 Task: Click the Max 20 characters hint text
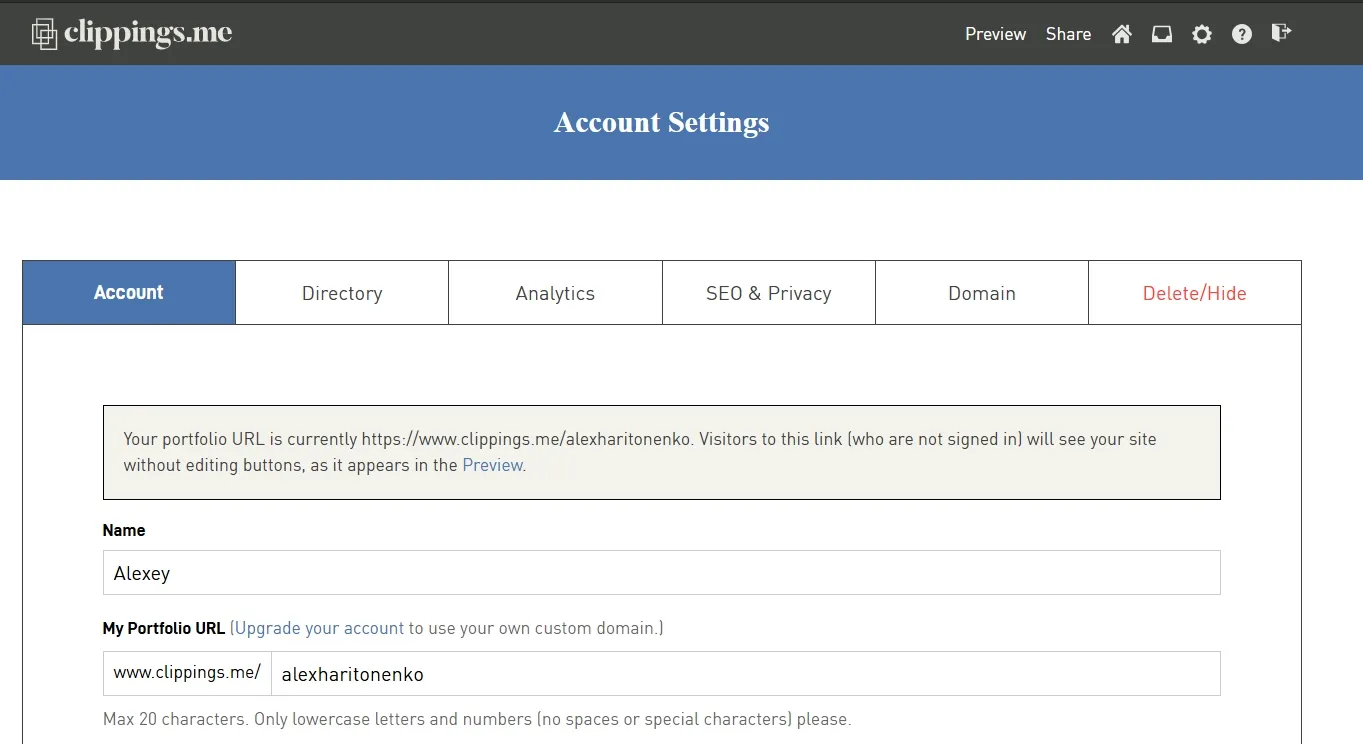(x=477, y=719)
